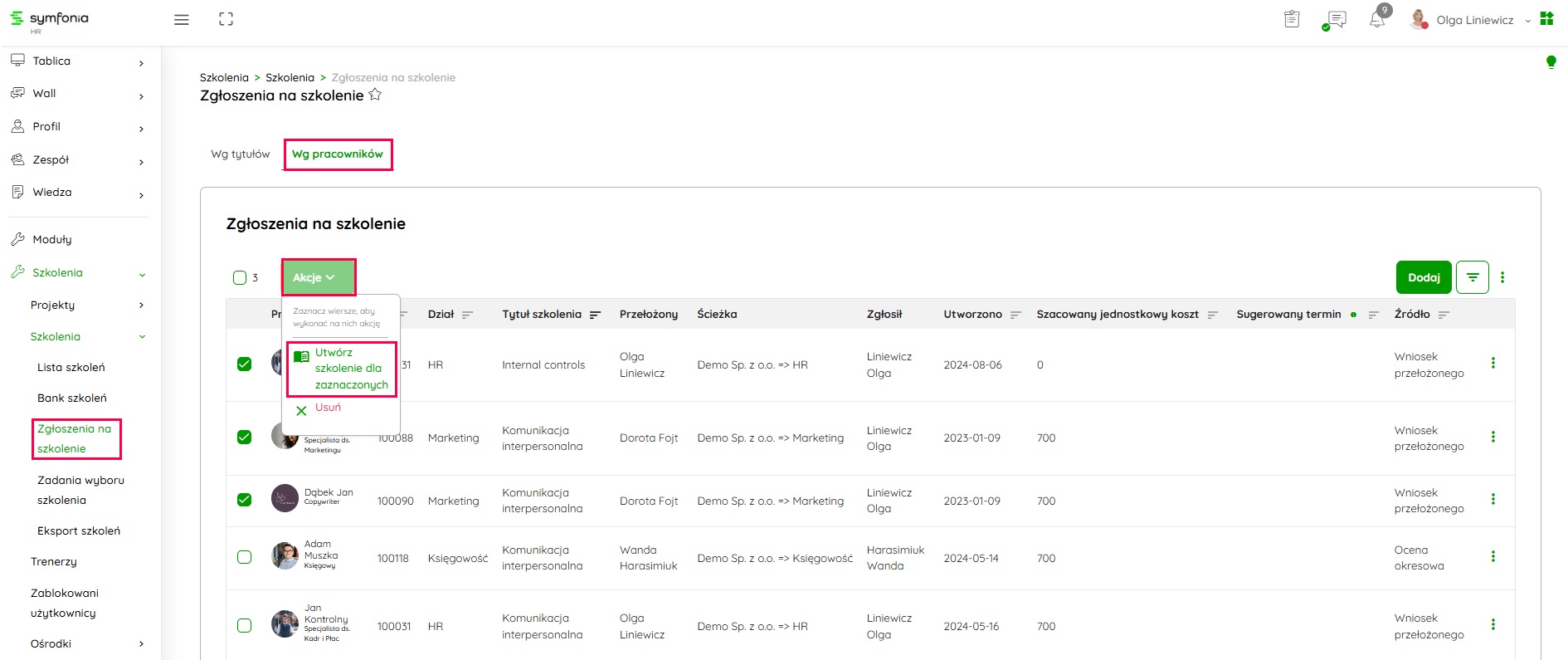This screenshot has width=1568, height=660.
Task: Open Olga Liniewicz user menu
Action: 1474,20
